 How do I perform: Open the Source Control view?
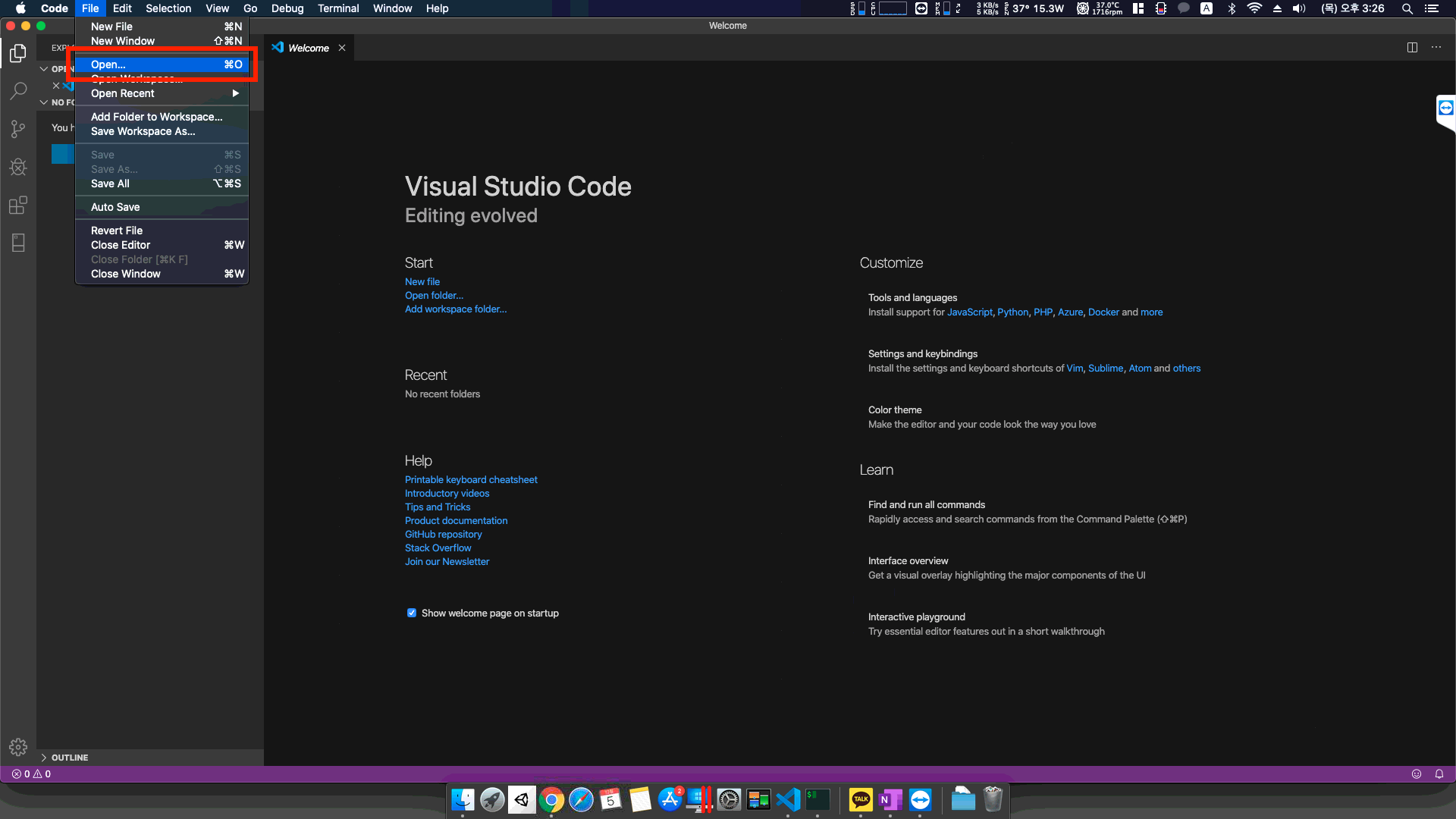pyautogui.click(x=18, y=129)
